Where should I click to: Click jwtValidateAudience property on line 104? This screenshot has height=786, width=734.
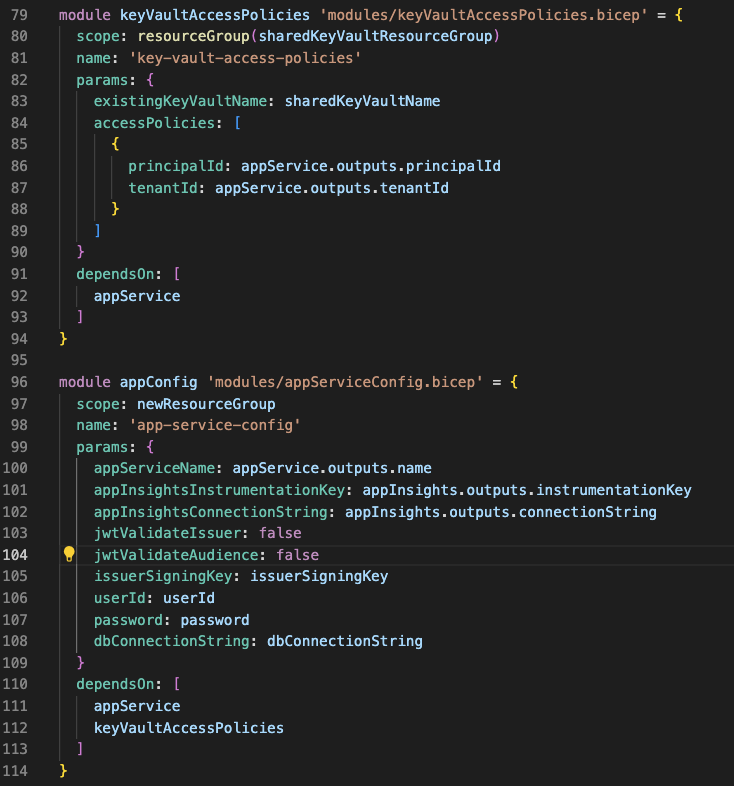pyautogui.click(x=176, y=555)
